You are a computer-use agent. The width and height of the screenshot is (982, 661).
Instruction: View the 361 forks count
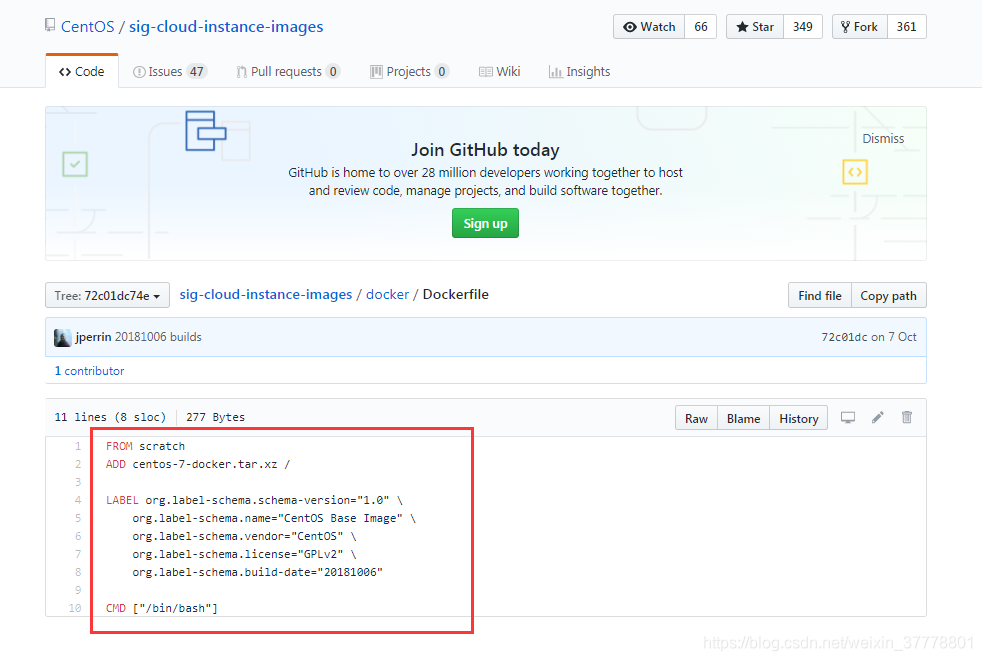coord(906,27)
